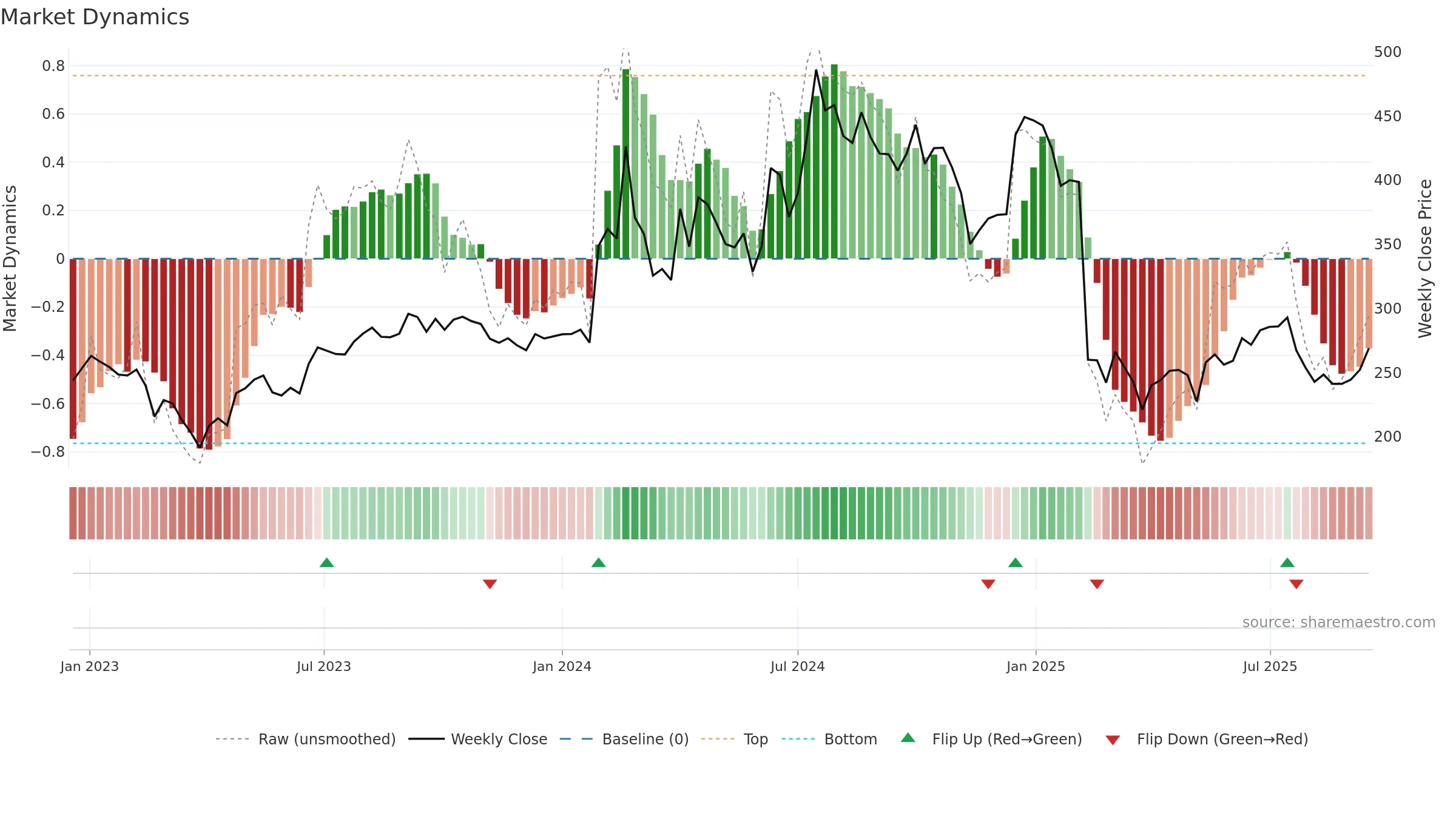Click the −0.8 left axis tick

[x=48, y=451]
